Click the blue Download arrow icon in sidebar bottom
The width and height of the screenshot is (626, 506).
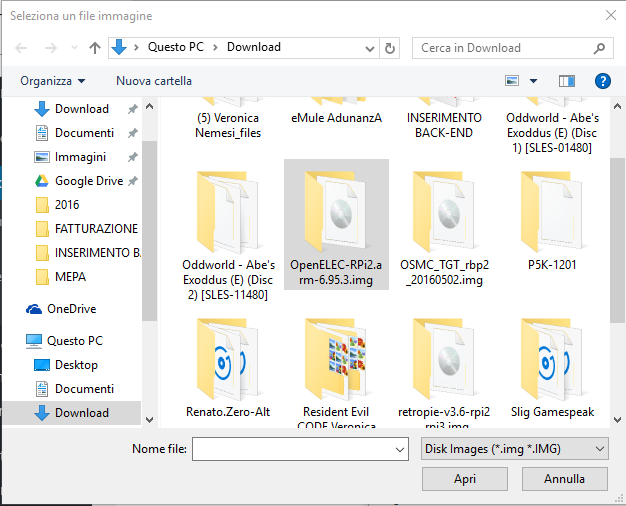point(42,413)
